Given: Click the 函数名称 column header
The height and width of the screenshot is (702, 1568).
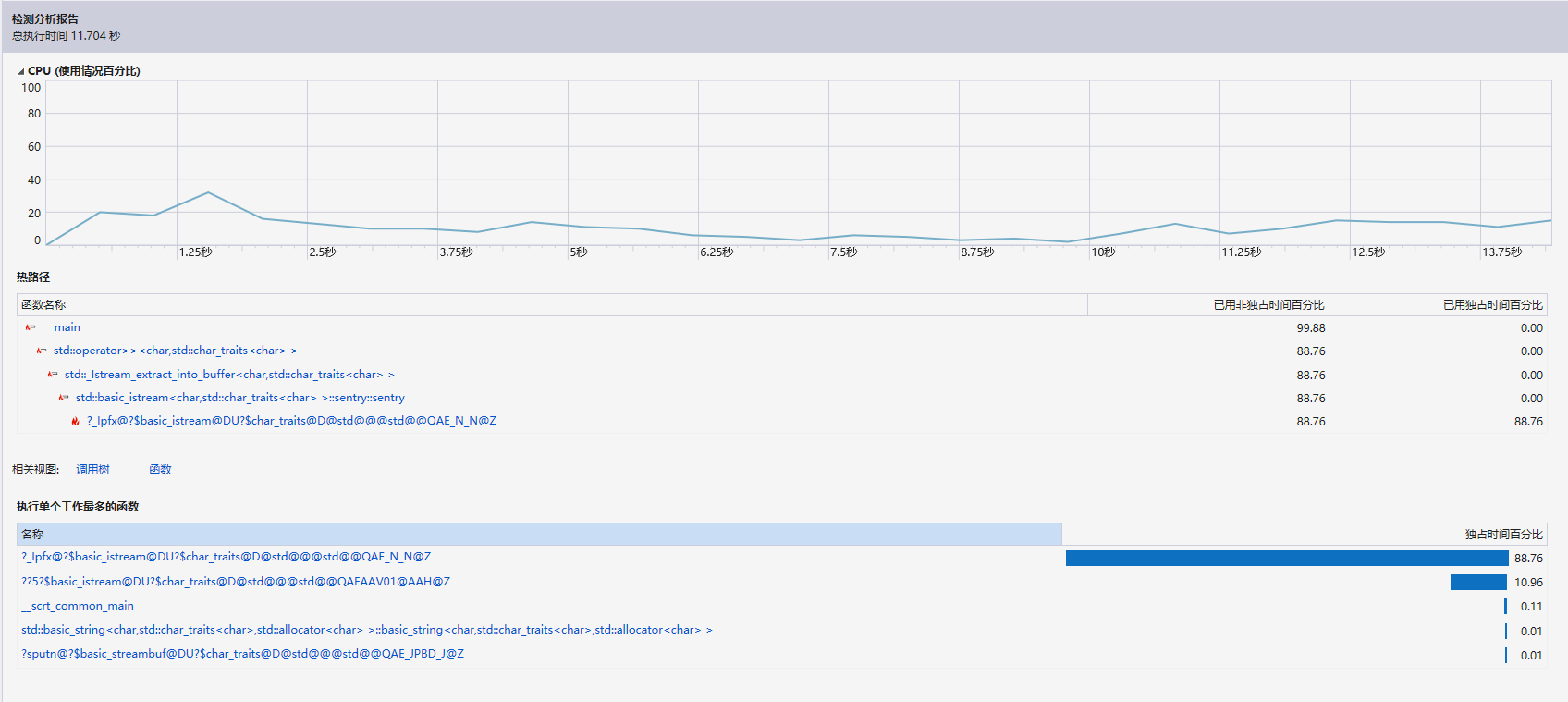Looking at the screenshot, I should [43, 305].
